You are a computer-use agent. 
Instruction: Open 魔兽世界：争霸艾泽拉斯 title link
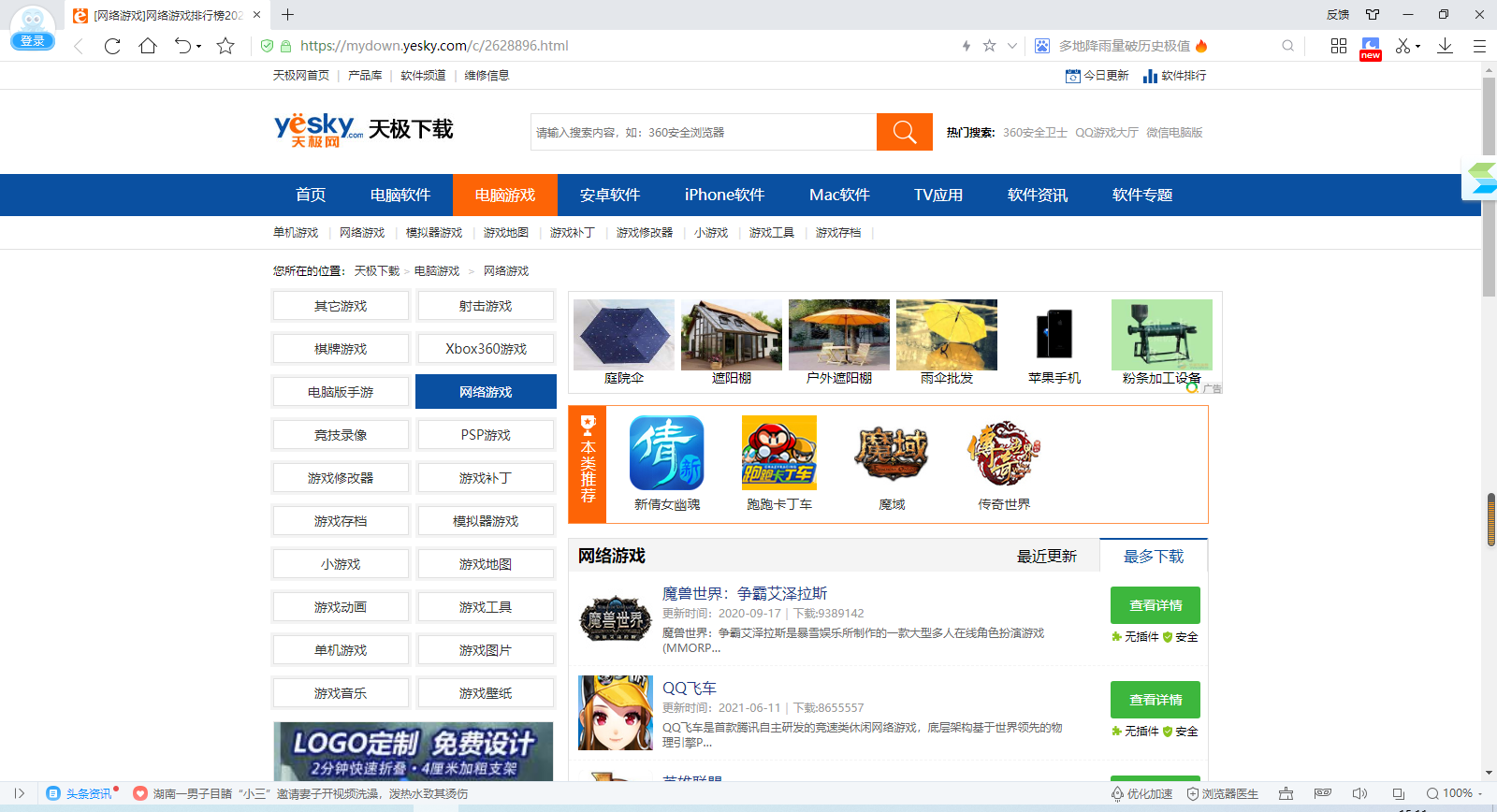745,594
